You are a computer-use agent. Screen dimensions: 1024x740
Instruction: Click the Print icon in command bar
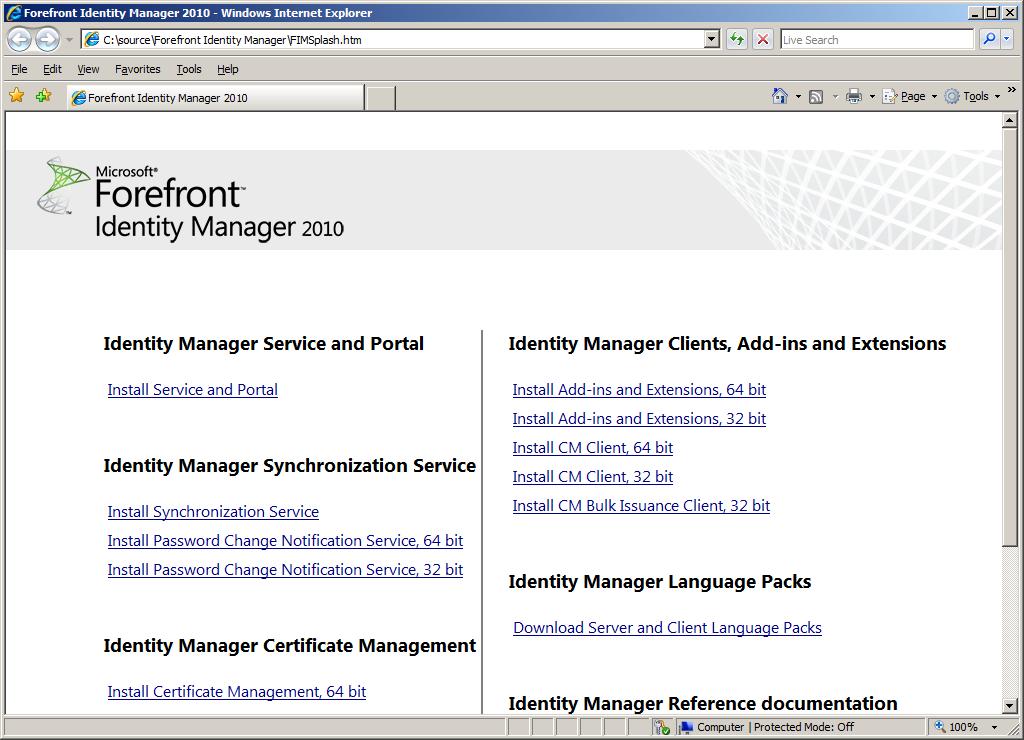click(x=854, y=97)
